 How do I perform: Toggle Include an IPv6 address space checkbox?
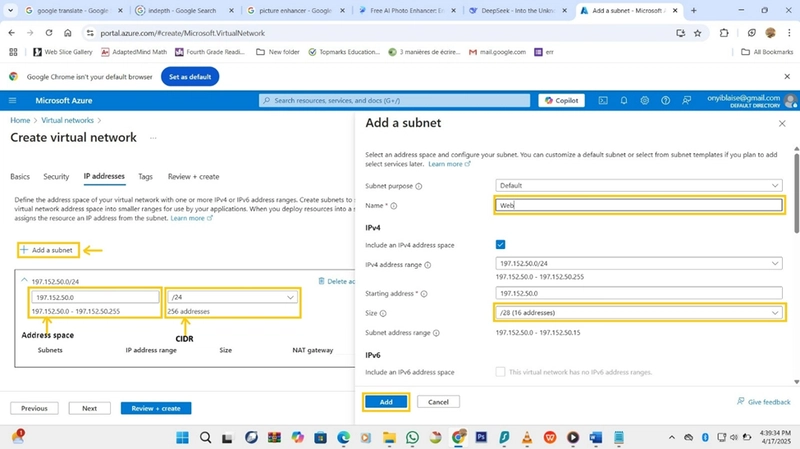click(x=501, y=372)
